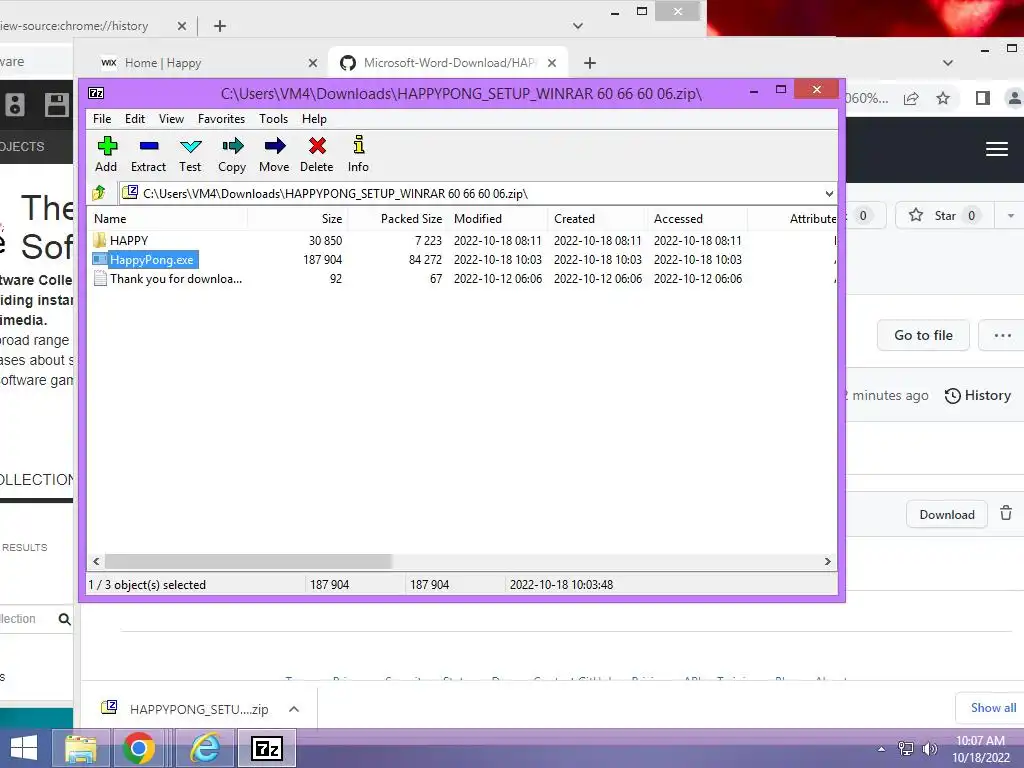
Task: Open Internet Explorer from the taskbar
Action: click(205, 748)
